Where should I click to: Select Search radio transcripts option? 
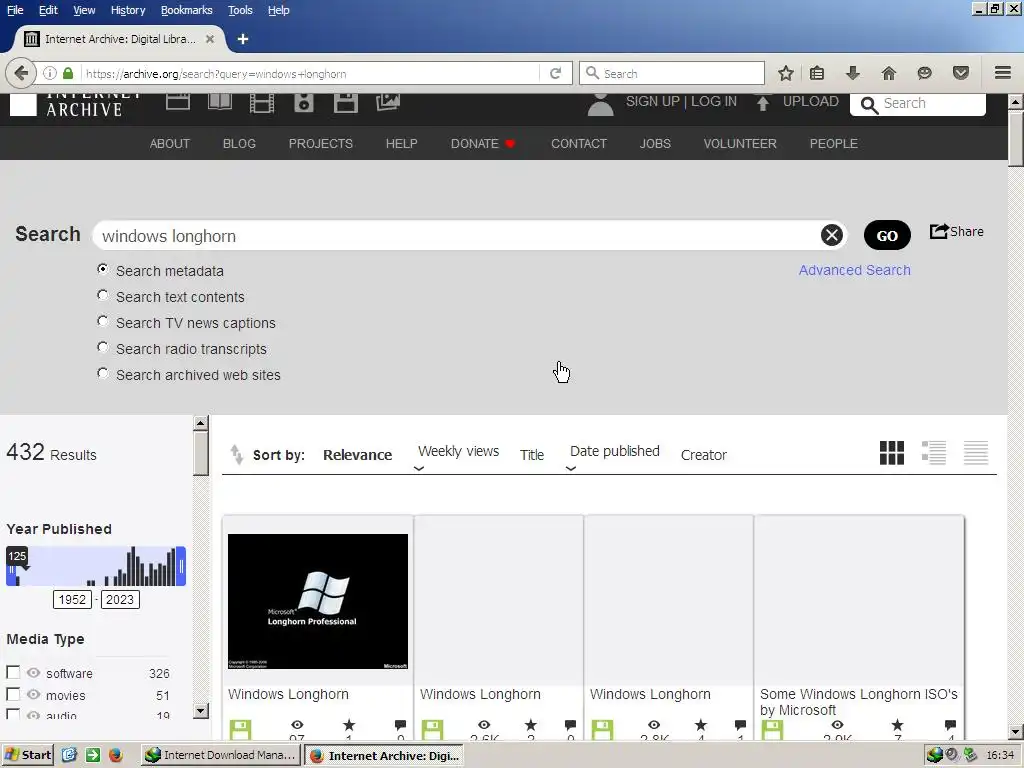(x=103, y=347)
